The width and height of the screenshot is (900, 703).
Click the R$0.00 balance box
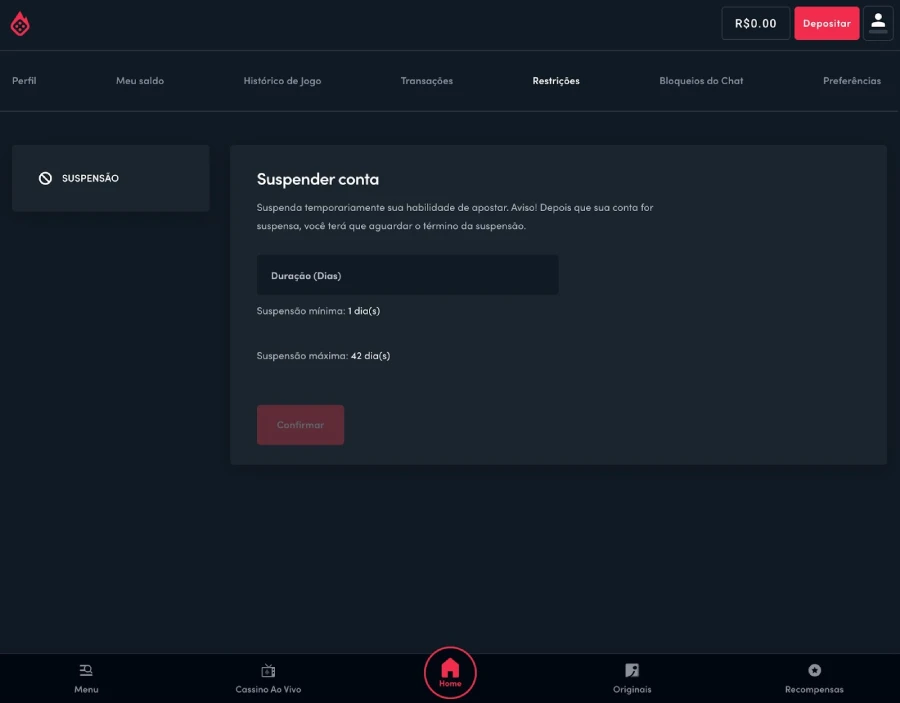tap(755, 23)
